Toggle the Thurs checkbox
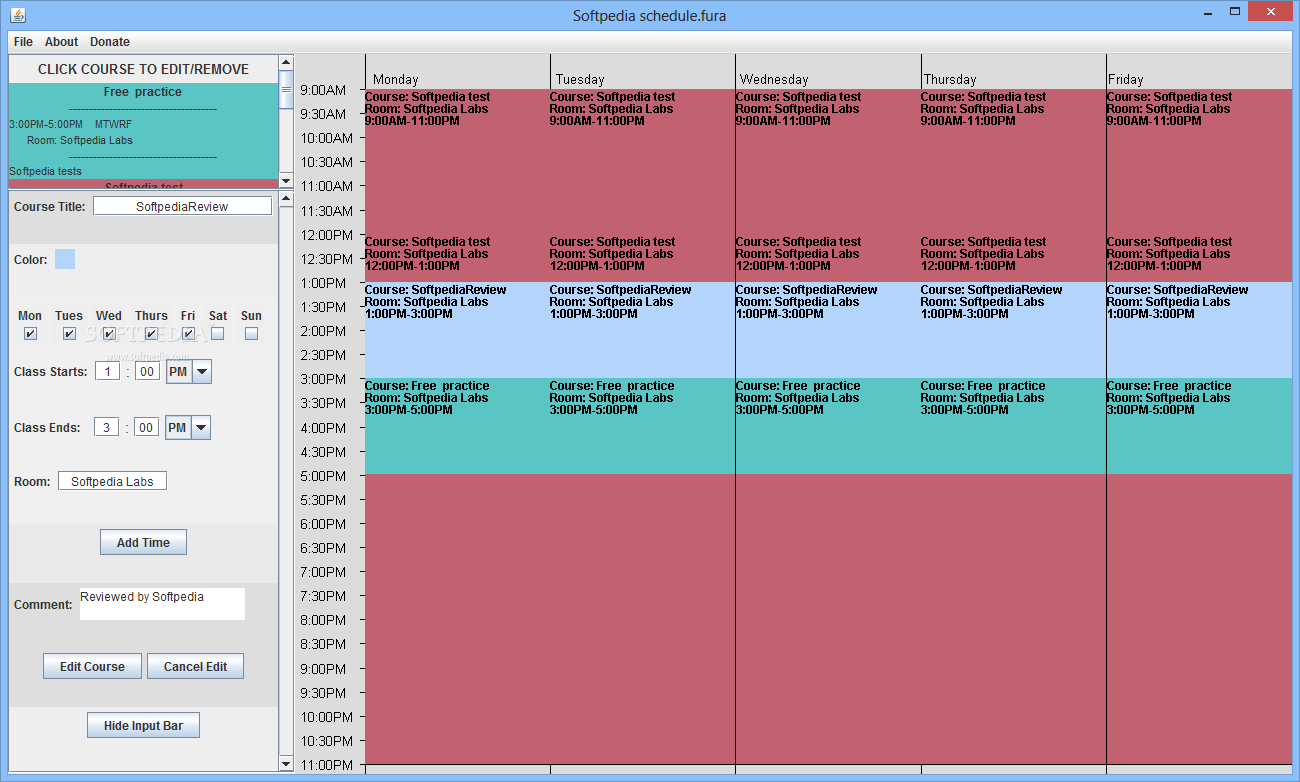The width and height of the screenshot is (1300, 782). point(151,334)
